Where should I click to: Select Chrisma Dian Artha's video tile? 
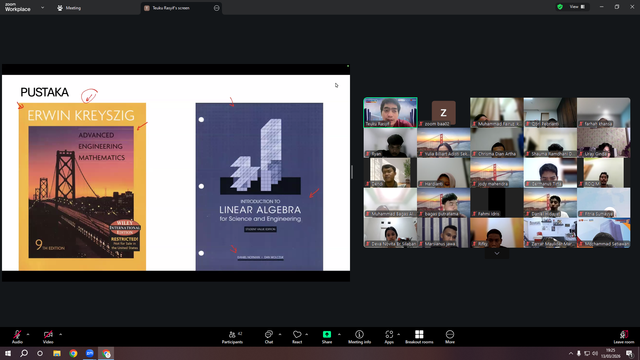point(497,142)
